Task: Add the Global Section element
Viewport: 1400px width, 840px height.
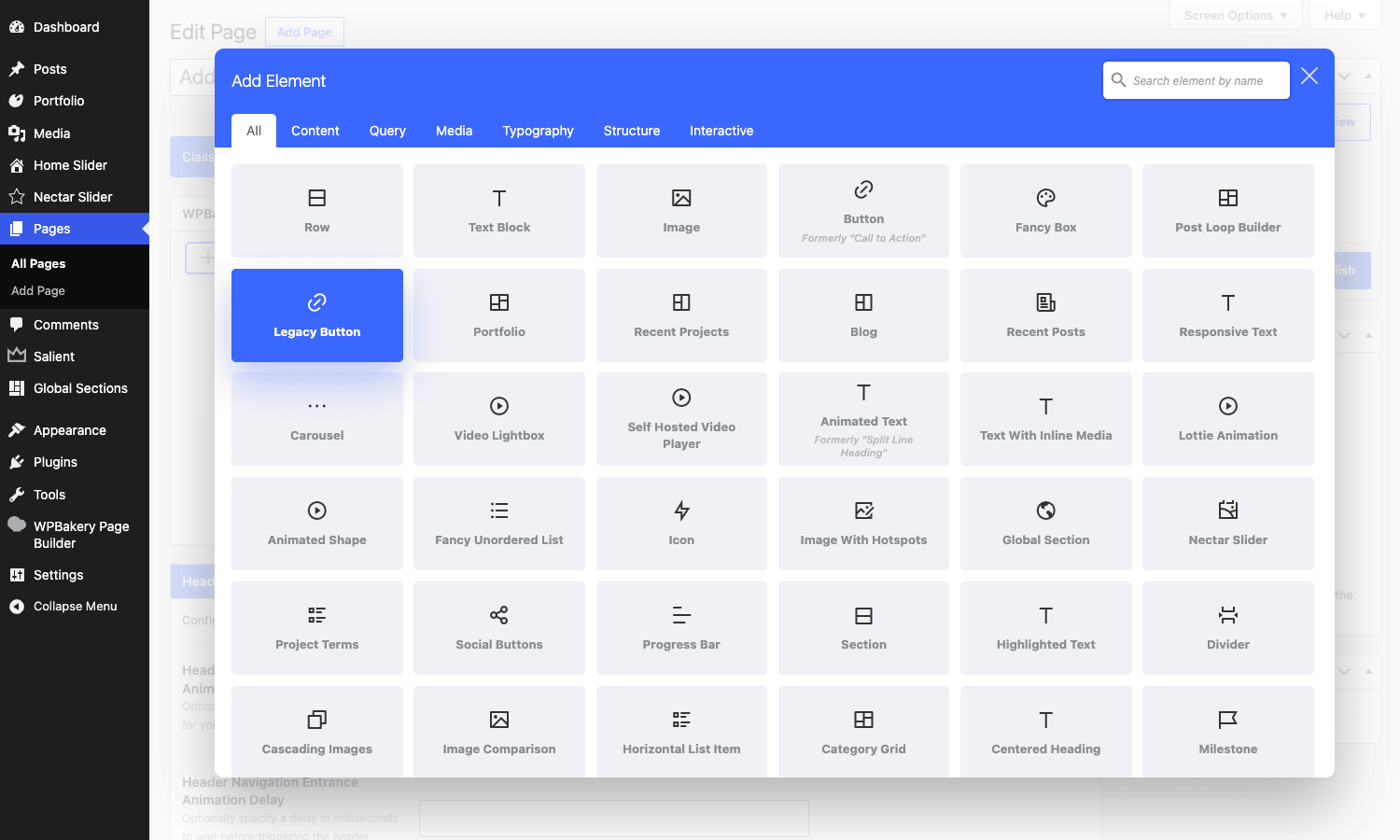Action: 1046,524
